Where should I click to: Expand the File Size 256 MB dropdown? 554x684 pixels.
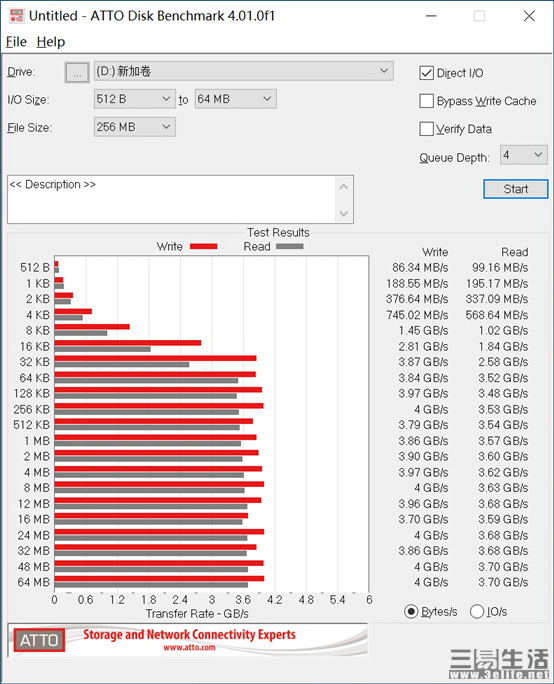[135, 127]
